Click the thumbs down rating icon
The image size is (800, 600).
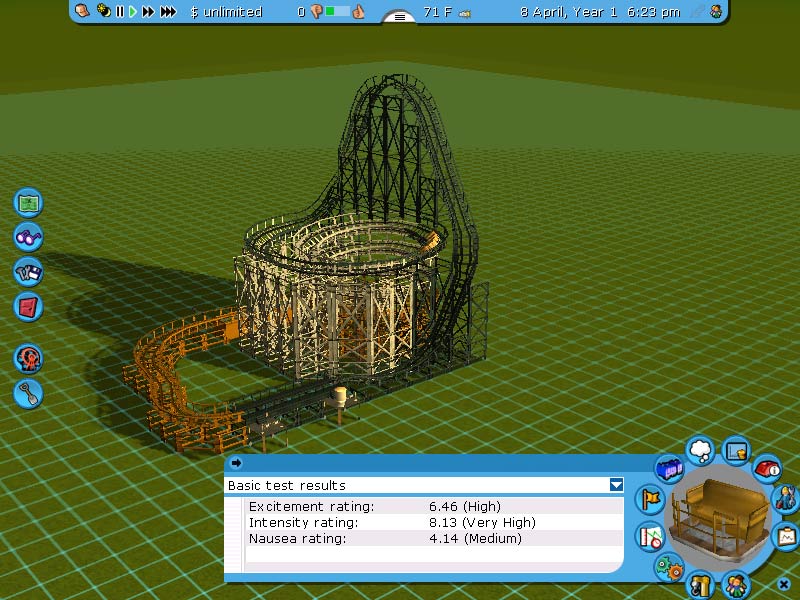tap(316, 11)
